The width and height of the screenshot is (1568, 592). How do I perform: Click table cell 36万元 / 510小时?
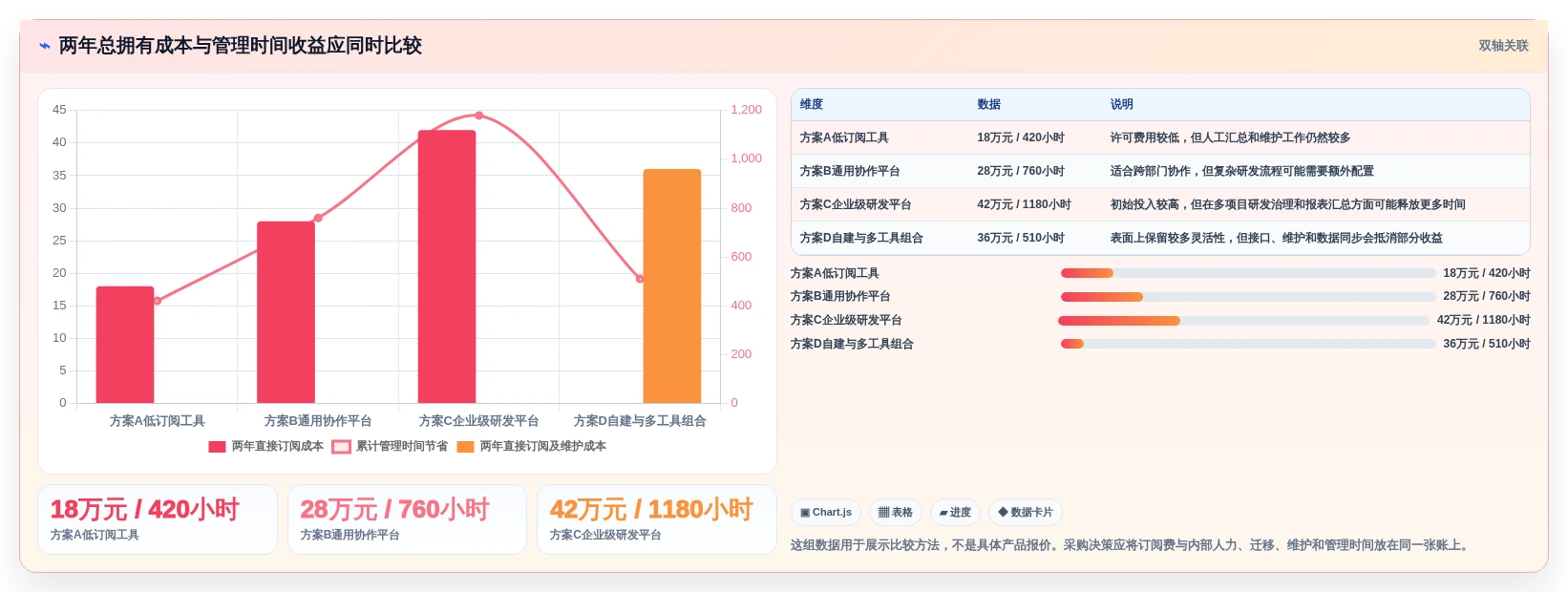tap(1021, 238)
